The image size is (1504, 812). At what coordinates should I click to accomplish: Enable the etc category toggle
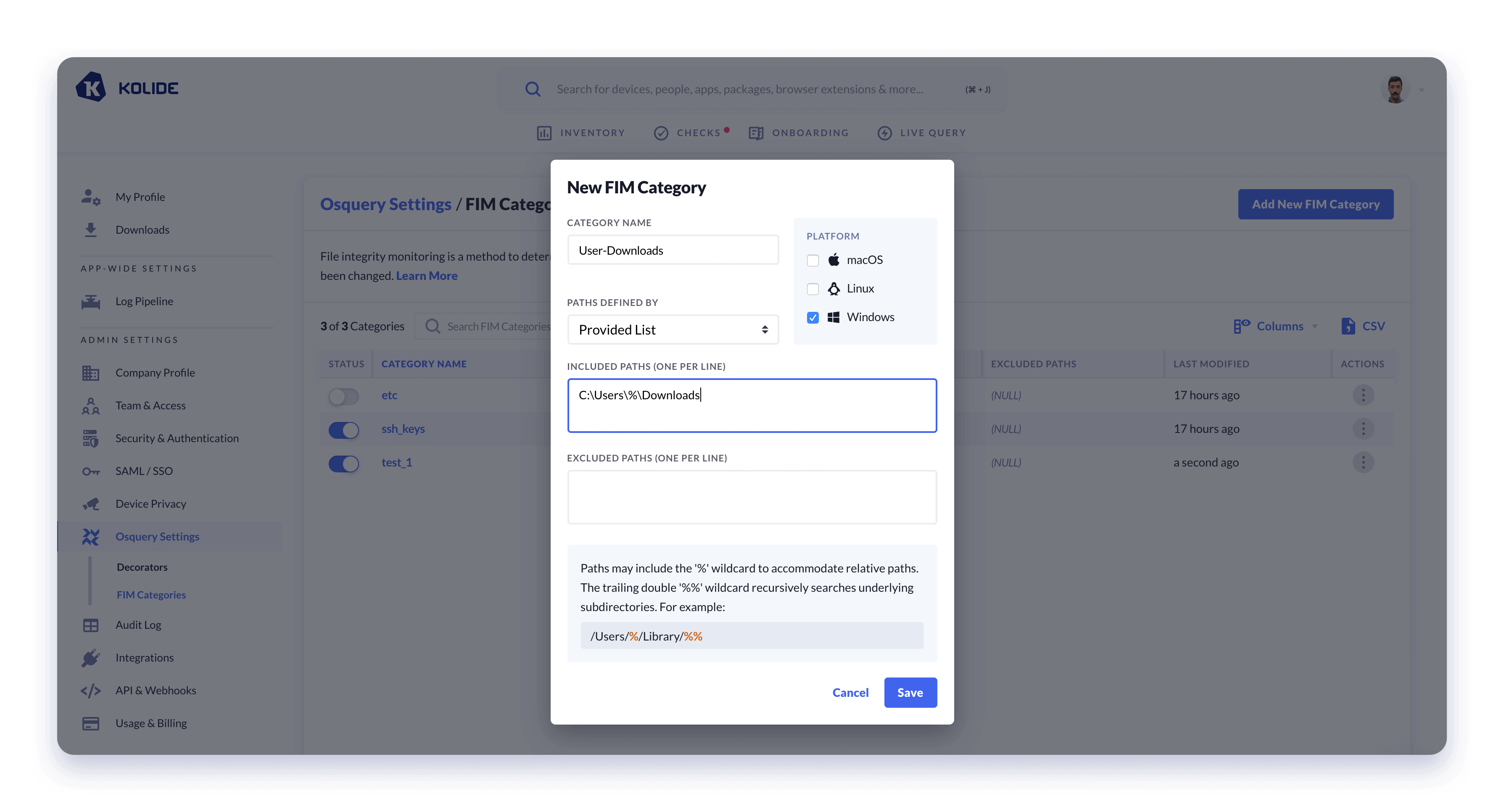[x=343, y=396]
